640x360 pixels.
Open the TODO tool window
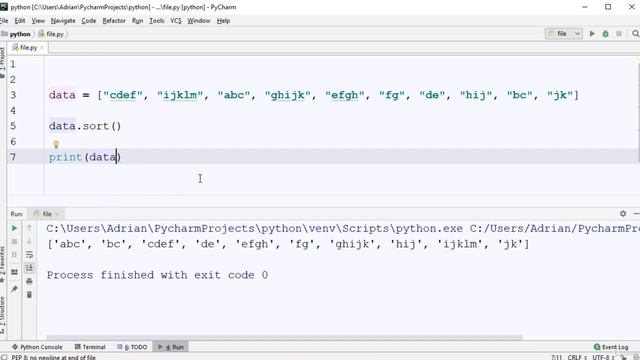[132, 347]
